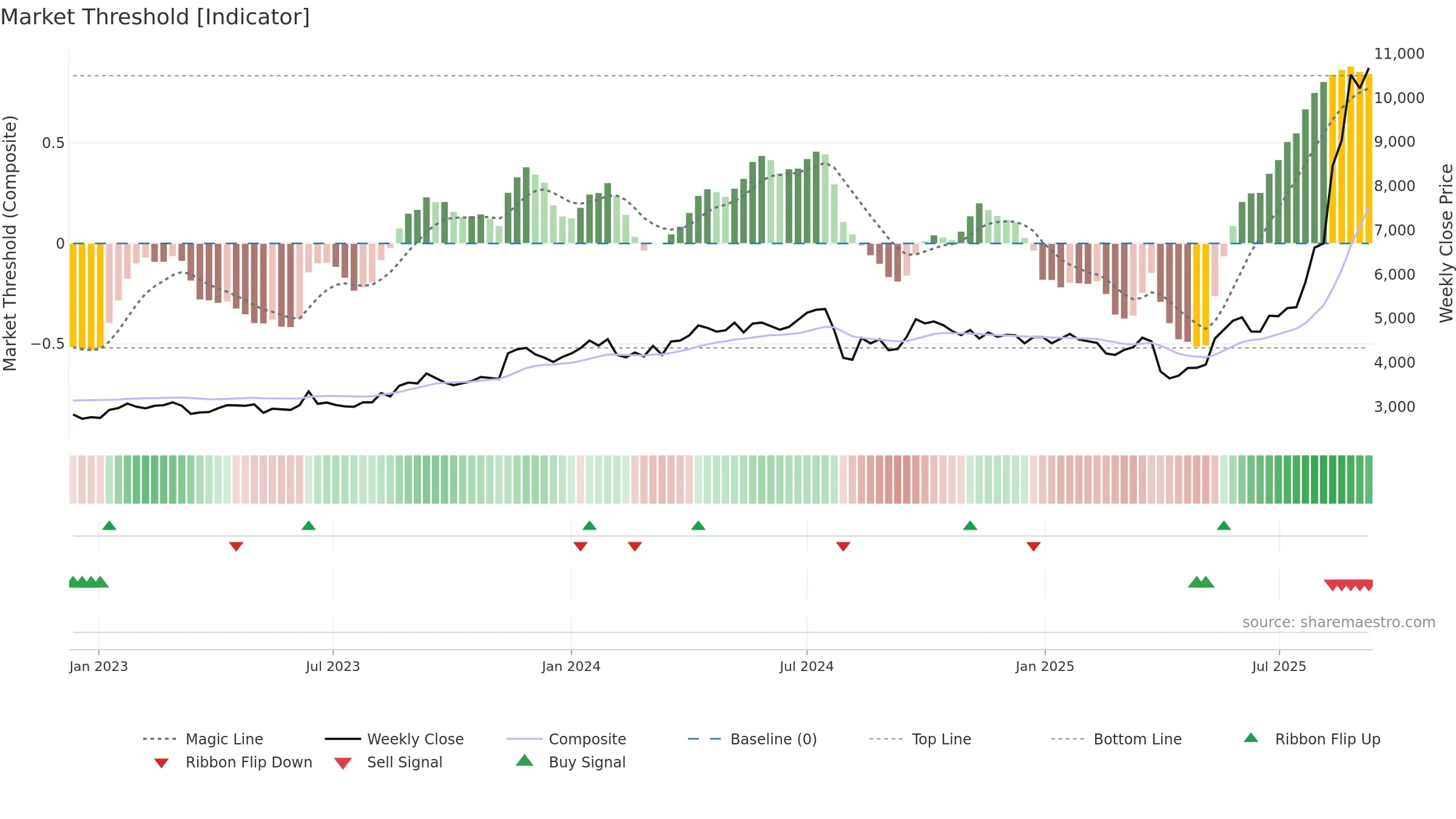Click dark green ribbon segment at far right
Screen dimensions: 1456x819
point(1369,479)
